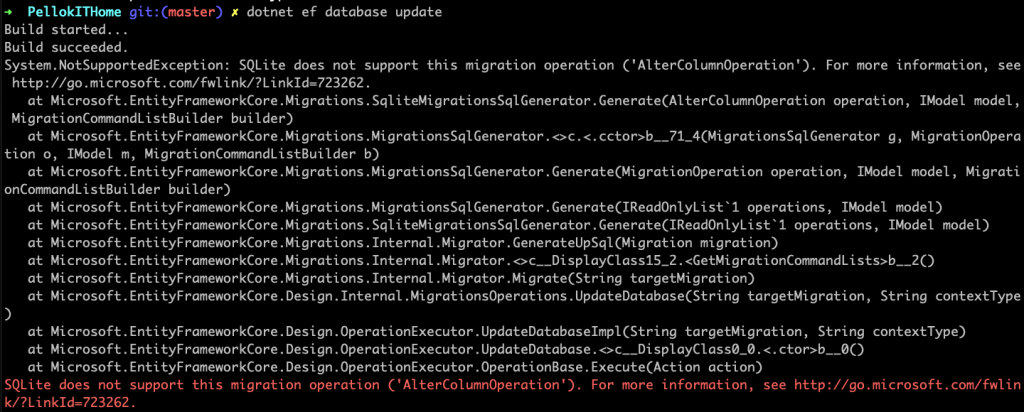The image size is (1024, 412).
Task: Click the 'Build succeeded.' line
Action: [x=66, y=48]
